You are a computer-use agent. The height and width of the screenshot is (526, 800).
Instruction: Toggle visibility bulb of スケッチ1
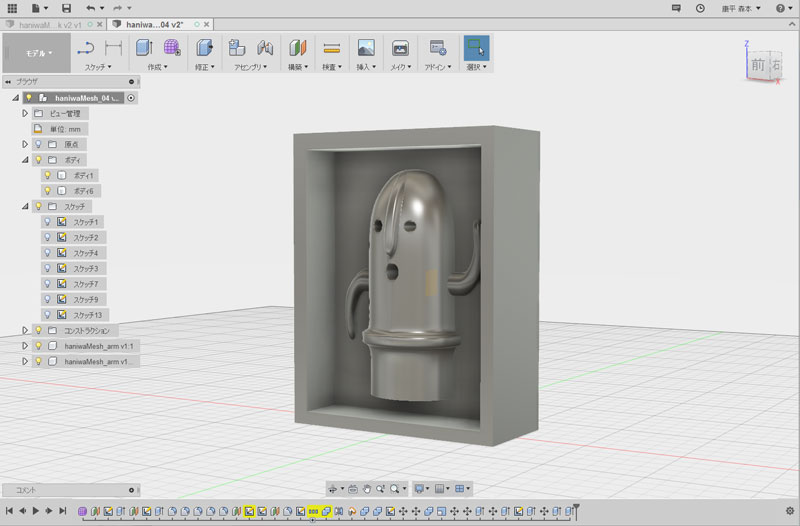pos(47,222)
